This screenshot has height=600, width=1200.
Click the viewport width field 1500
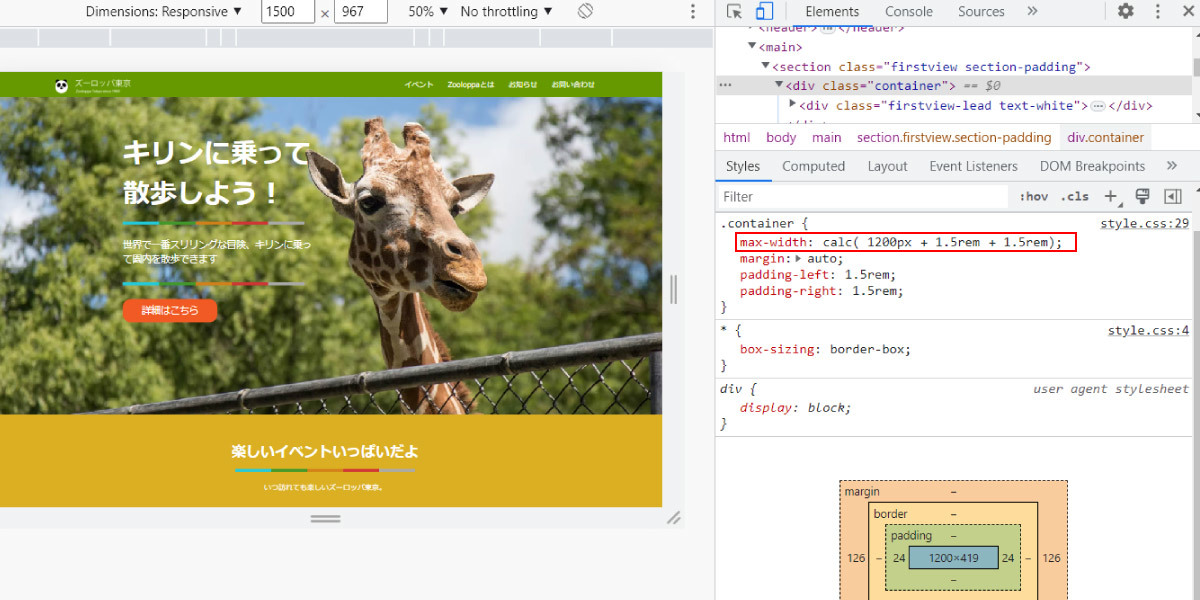[x=288, y=12]
